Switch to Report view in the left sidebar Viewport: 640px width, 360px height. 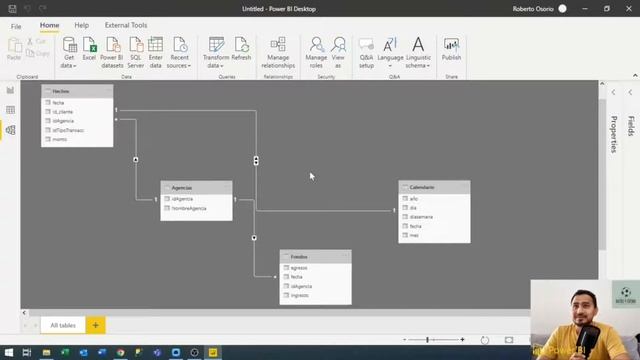10,90
